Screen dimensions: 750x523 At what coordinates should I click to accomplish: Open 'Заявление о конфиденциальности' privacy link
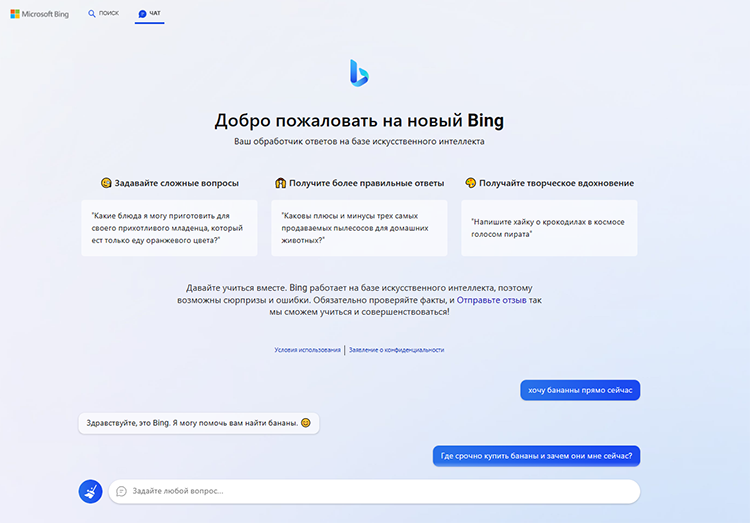396,350
